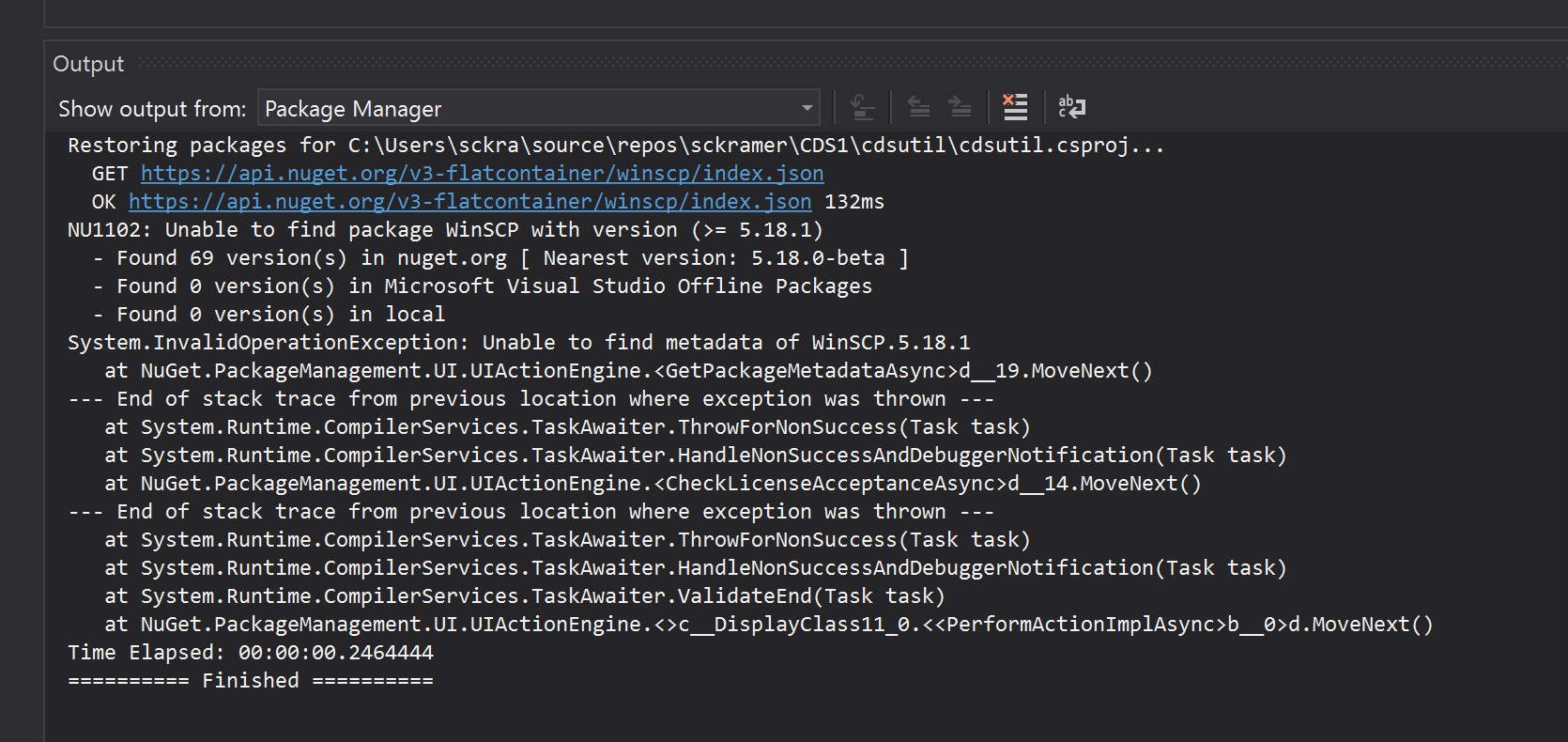Click the 'Show output from:' label
Image resolution: width=1568 pixels, height=742 pixels.
click(x=152, y=109)
